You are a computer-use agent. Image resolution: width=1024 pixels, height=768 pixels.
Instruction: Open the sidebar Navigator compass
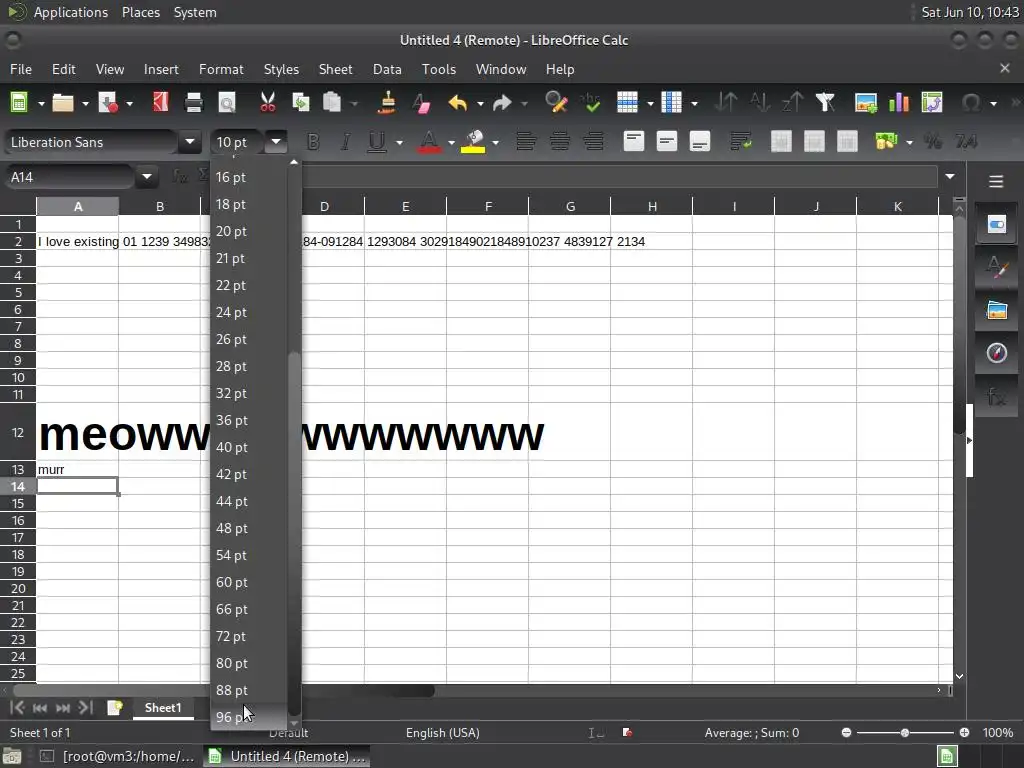coord(996,353)
